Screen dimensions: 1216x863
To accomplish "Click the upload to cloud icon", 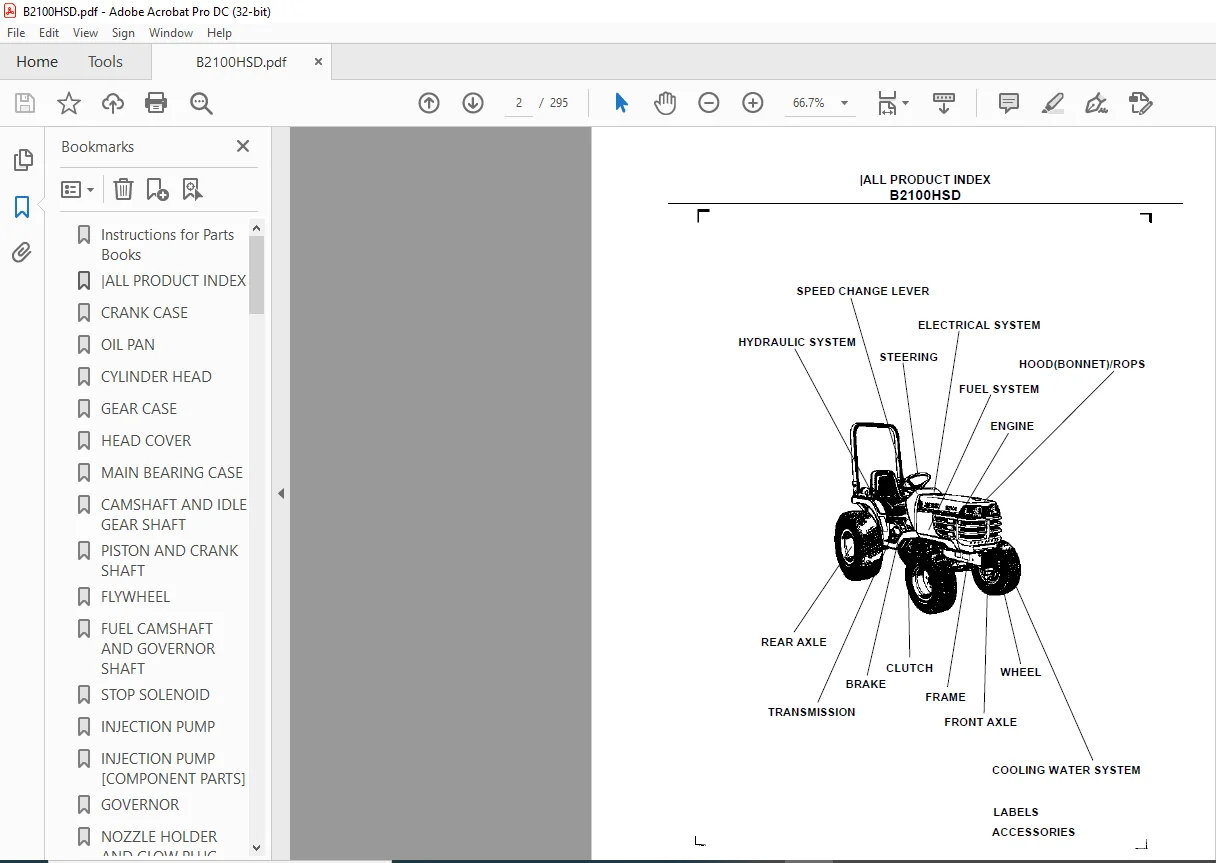I will coord(113,103).
